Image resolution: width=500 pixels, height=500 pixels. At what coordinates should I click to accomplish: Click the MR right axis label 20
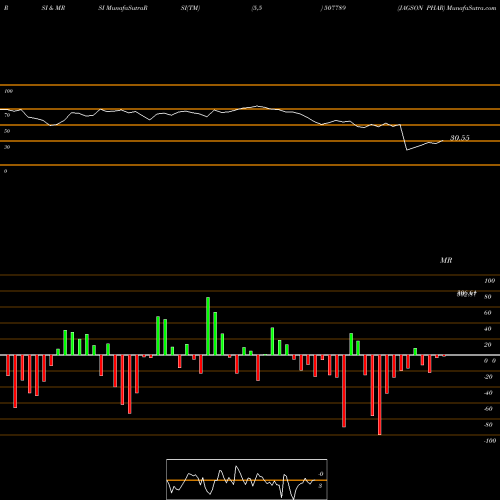(x=488, y=345)
